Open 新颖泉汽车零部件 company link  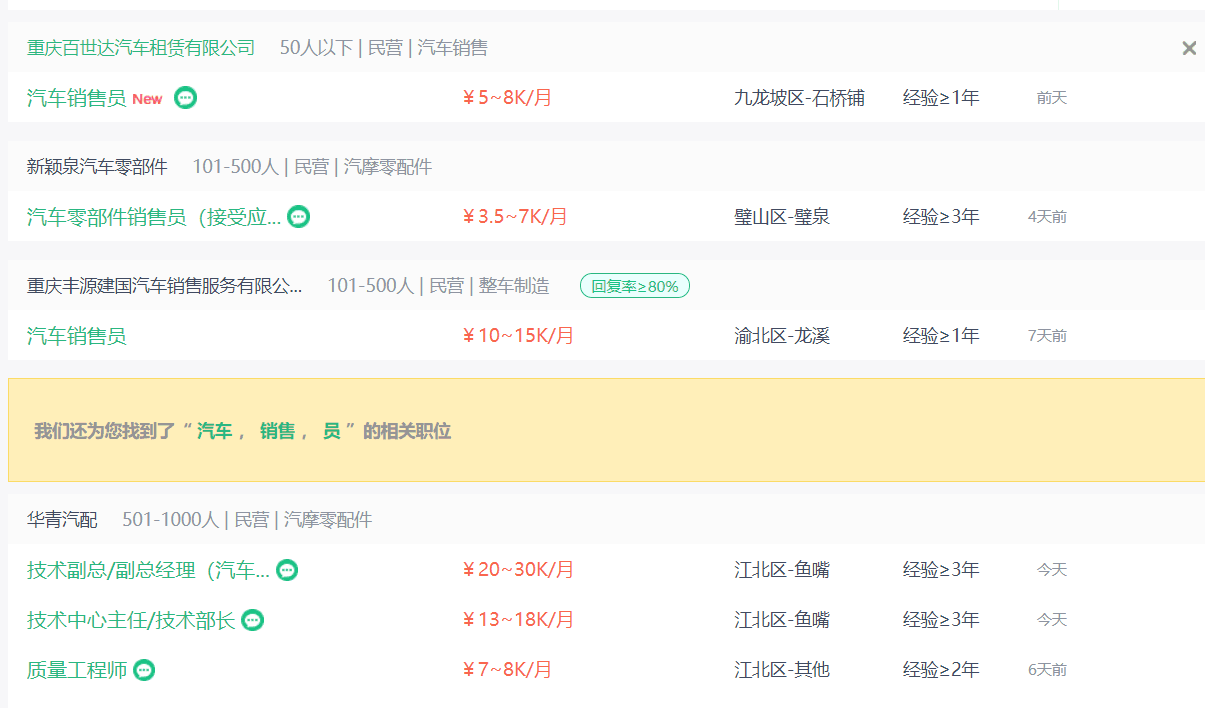pyautogui.click(x=97, y=167)
